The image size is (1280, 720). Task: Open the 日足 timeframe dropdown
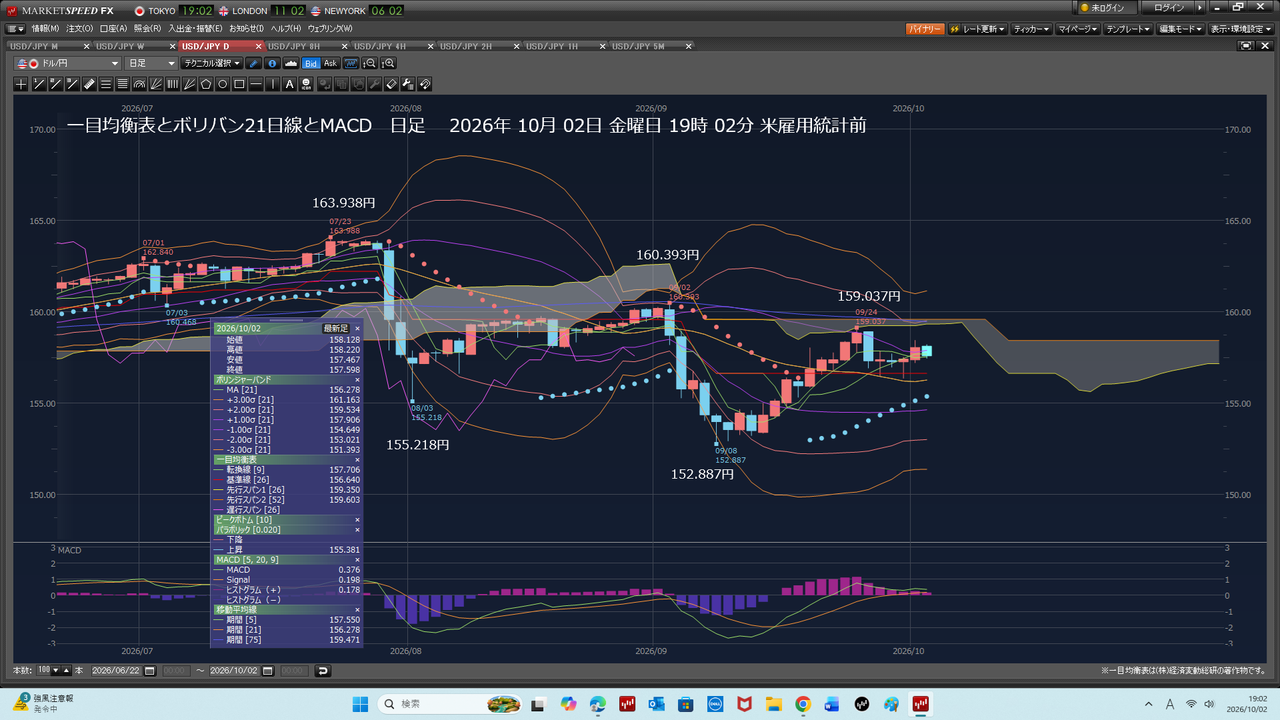tap(151, 63)
